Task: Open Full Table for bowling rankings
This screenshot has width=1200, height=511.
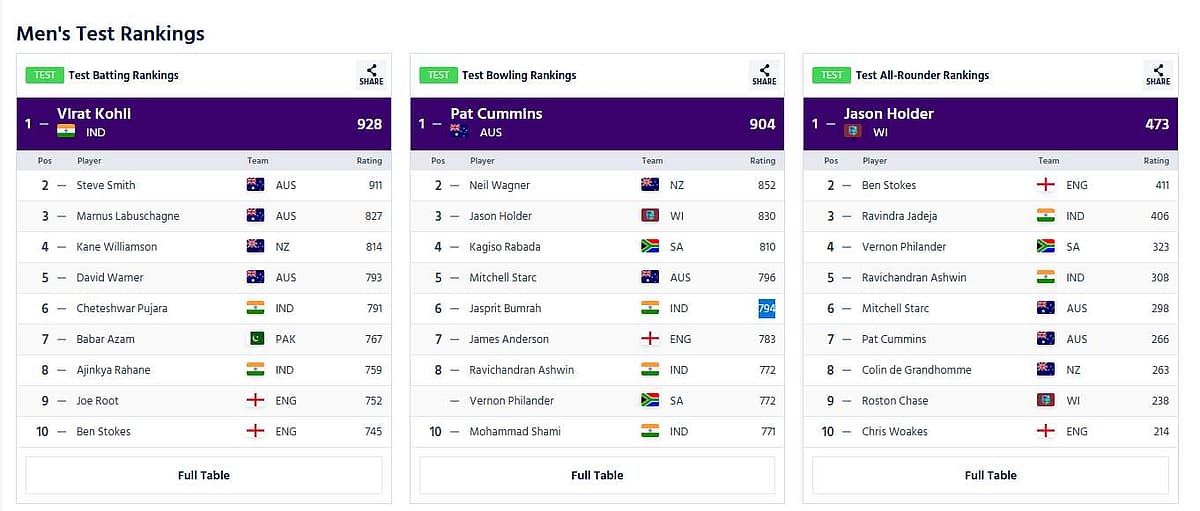Action: [597, 475]
